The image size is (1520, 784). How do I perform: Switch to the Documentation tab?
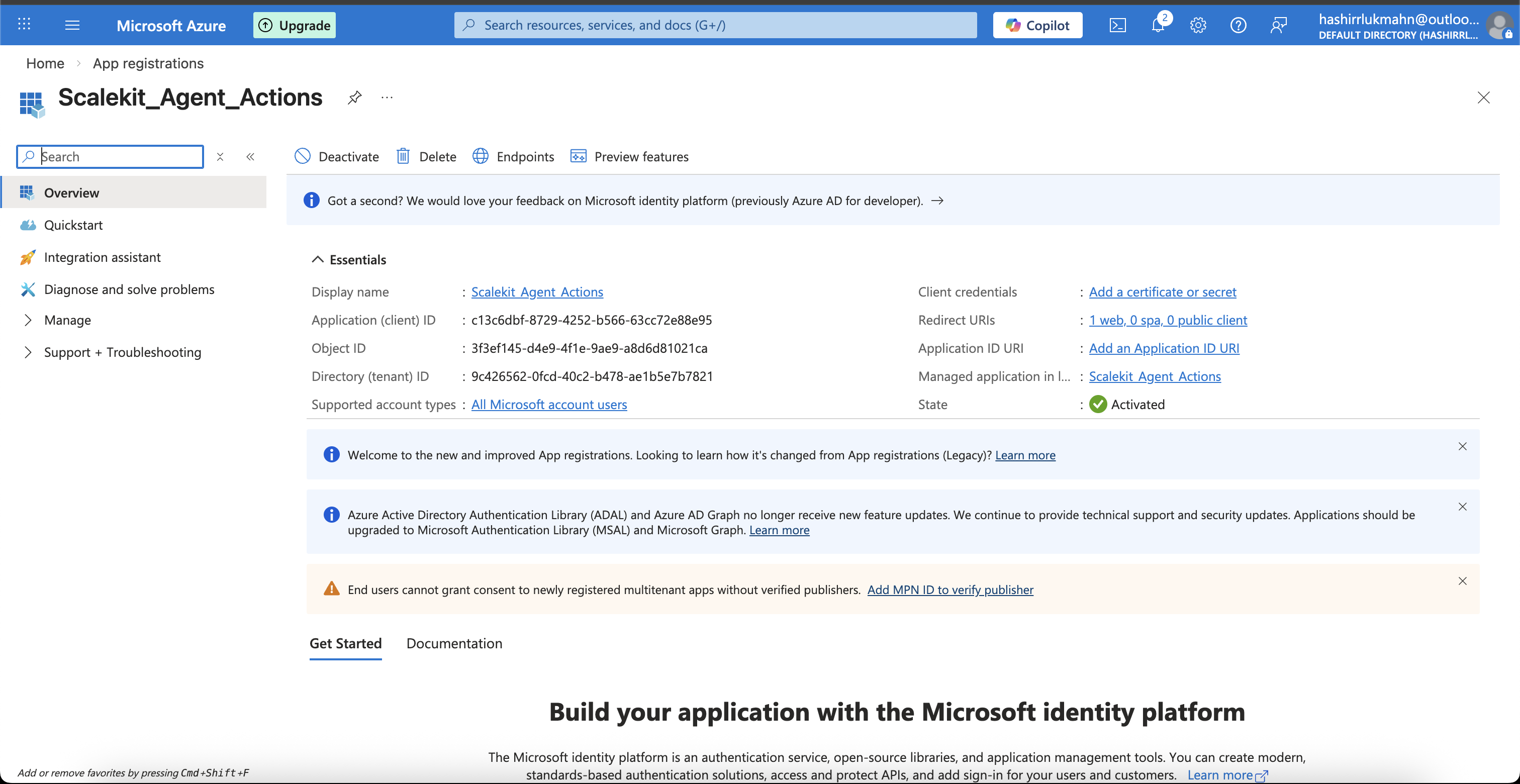tap(454, 643)
